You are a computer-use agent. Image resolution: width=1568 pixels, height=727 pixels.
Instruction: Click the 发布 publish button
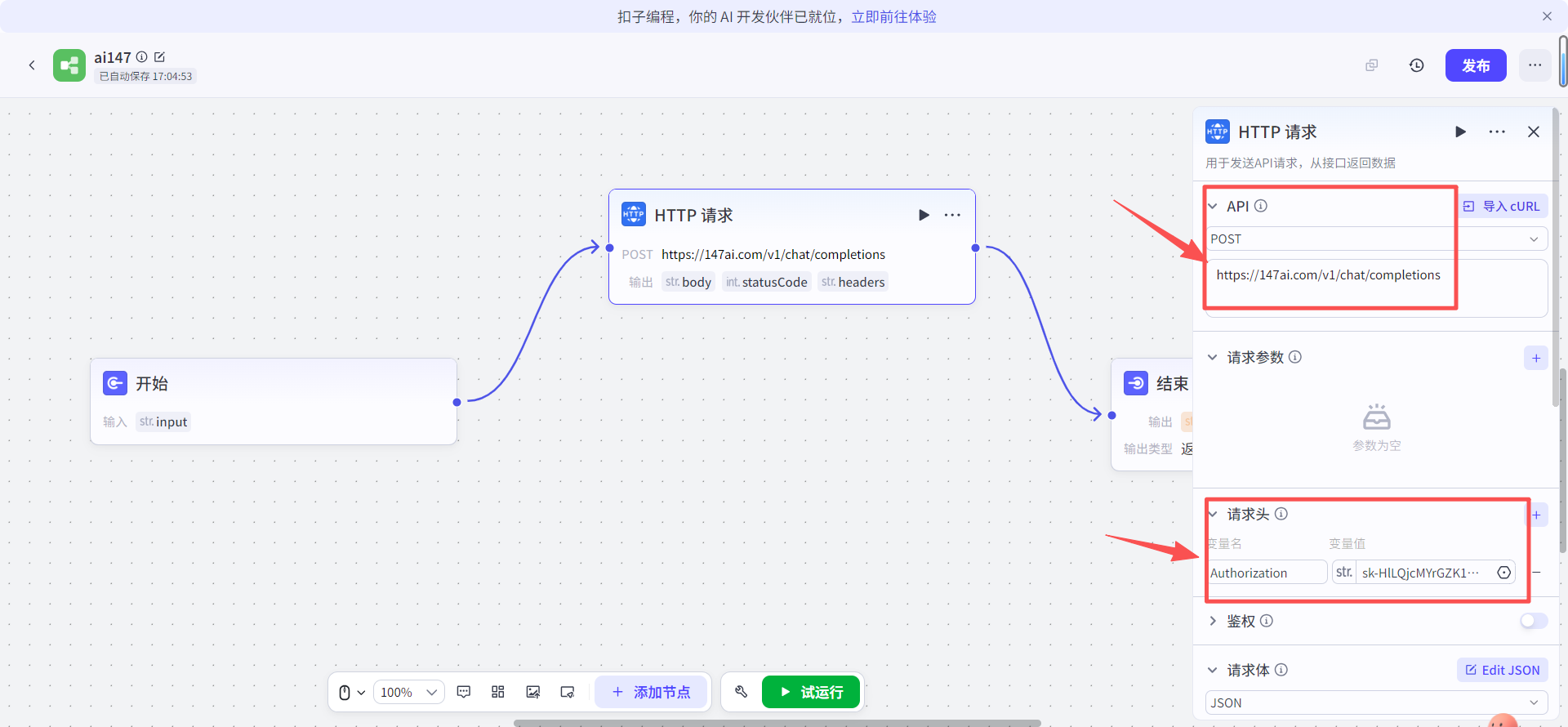[x=1476, y=65]
